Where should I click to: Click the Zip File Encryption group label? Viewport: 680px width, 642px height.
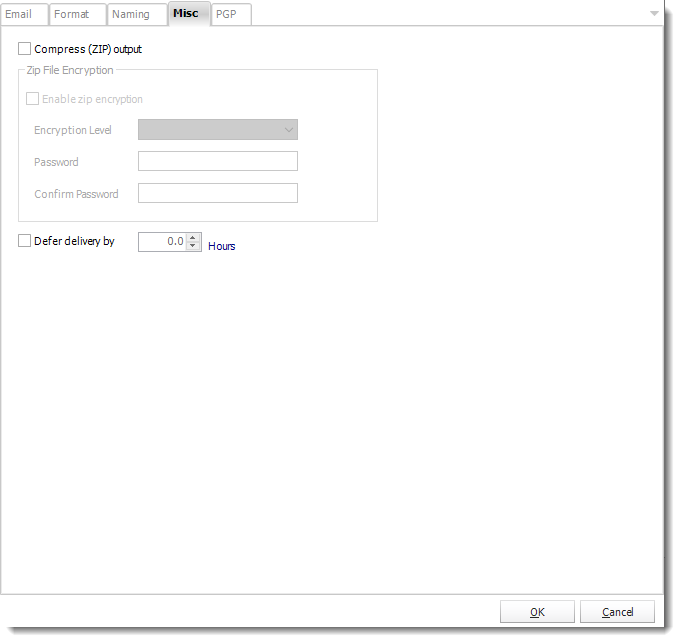pos(70,70)
